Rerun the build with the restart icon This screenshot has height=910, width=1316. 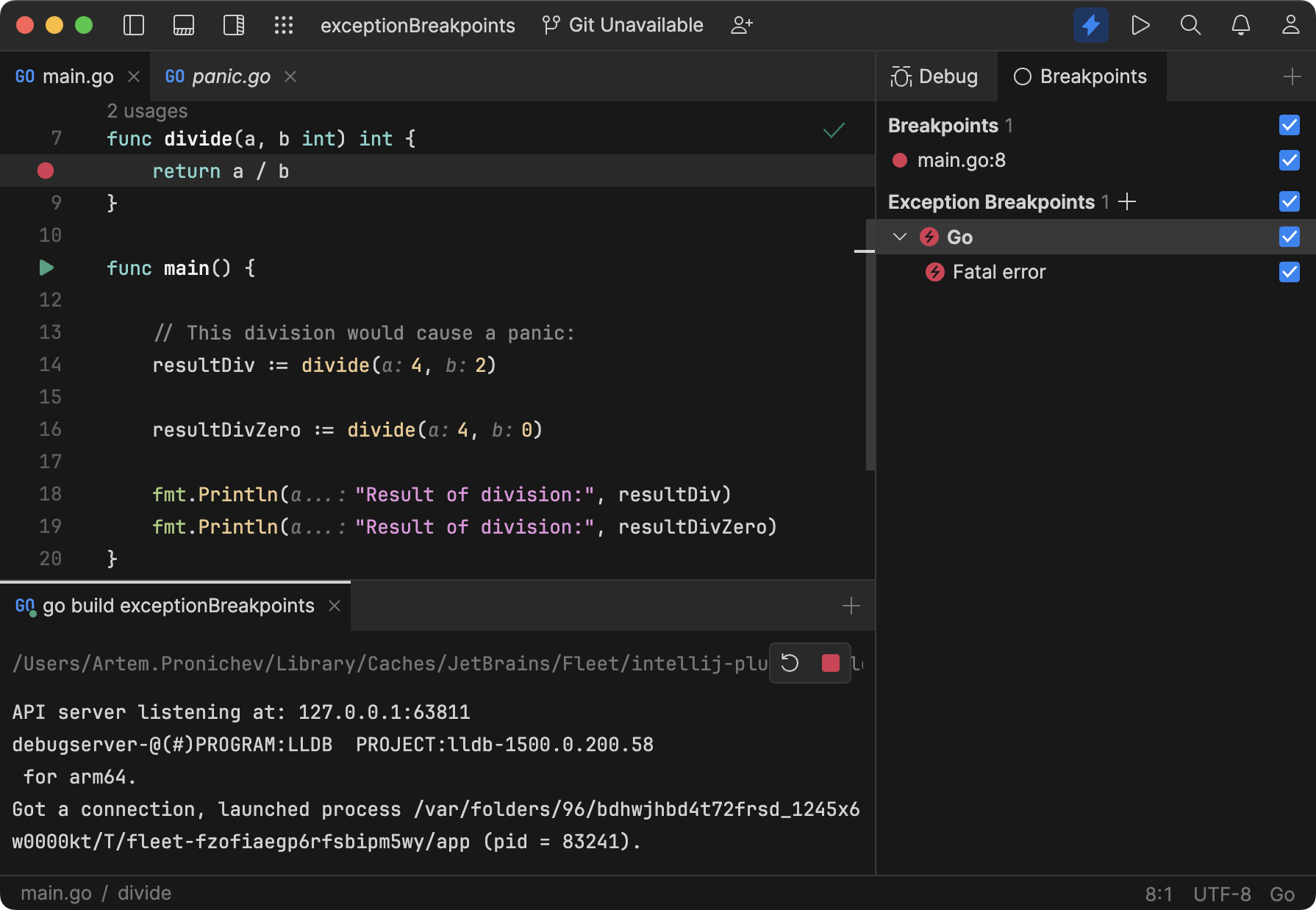pyautogui.click(x=790, y=663)
